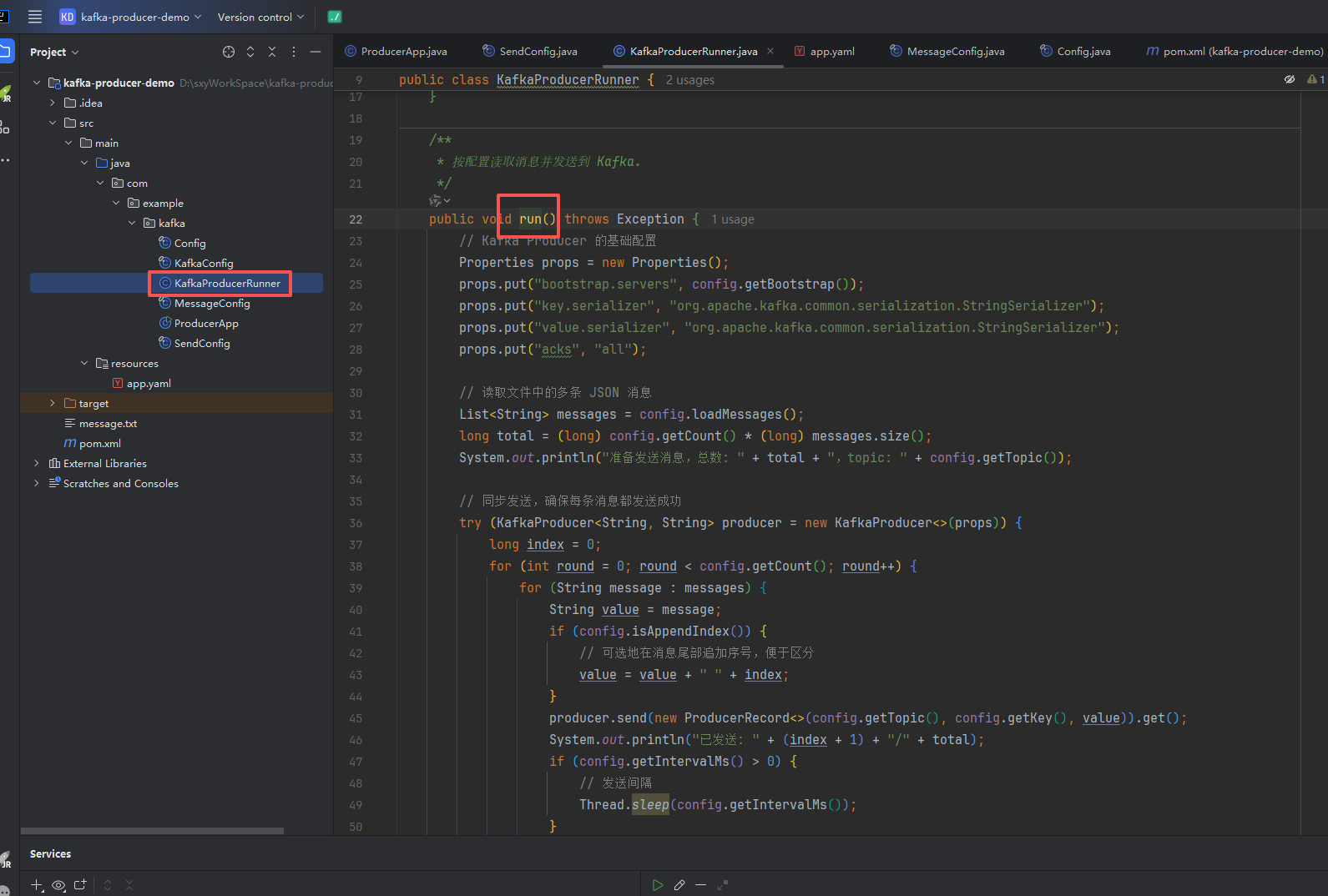Click Expand Selected icon in Project panel
Viewport: 1328px width, 896px height.
pos(250,52)
